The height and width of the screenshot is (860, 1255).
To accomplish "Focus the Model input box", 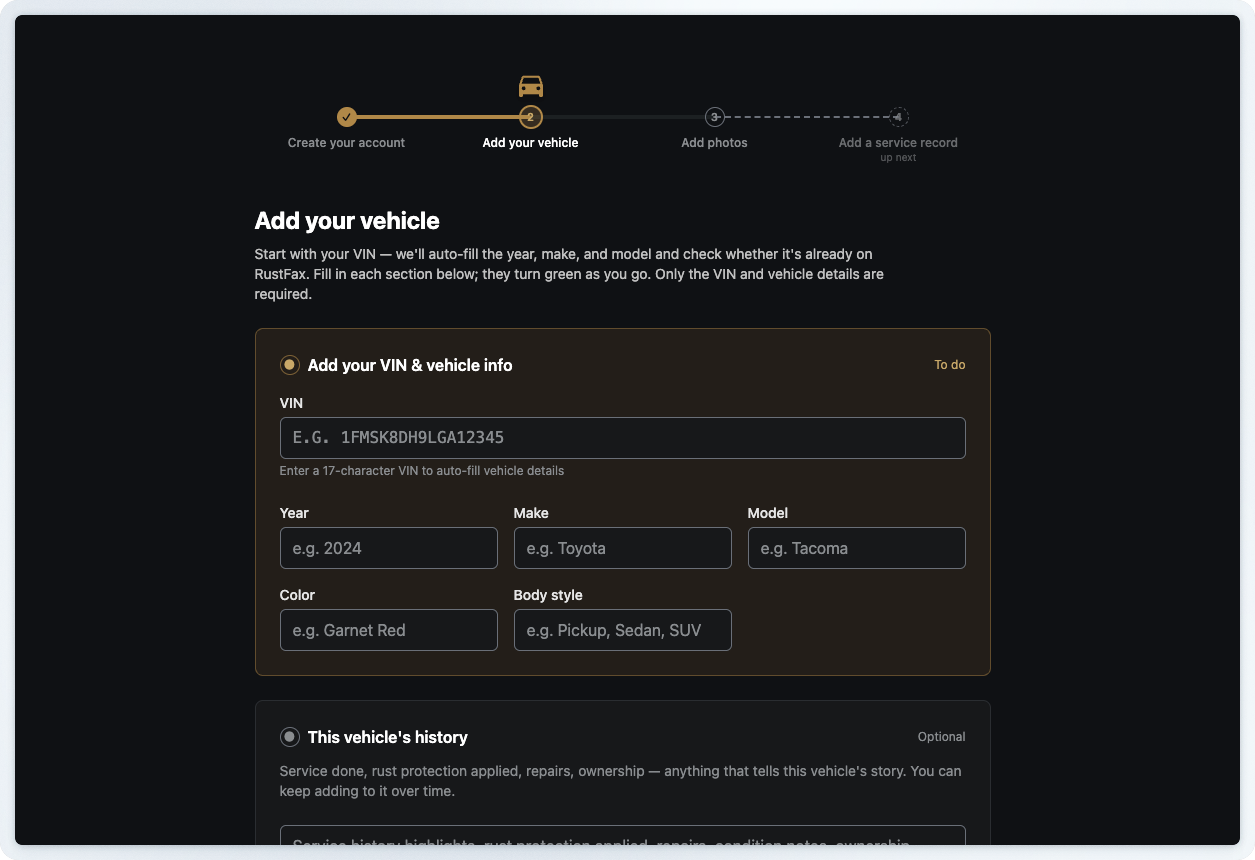I will pos(856,548).
